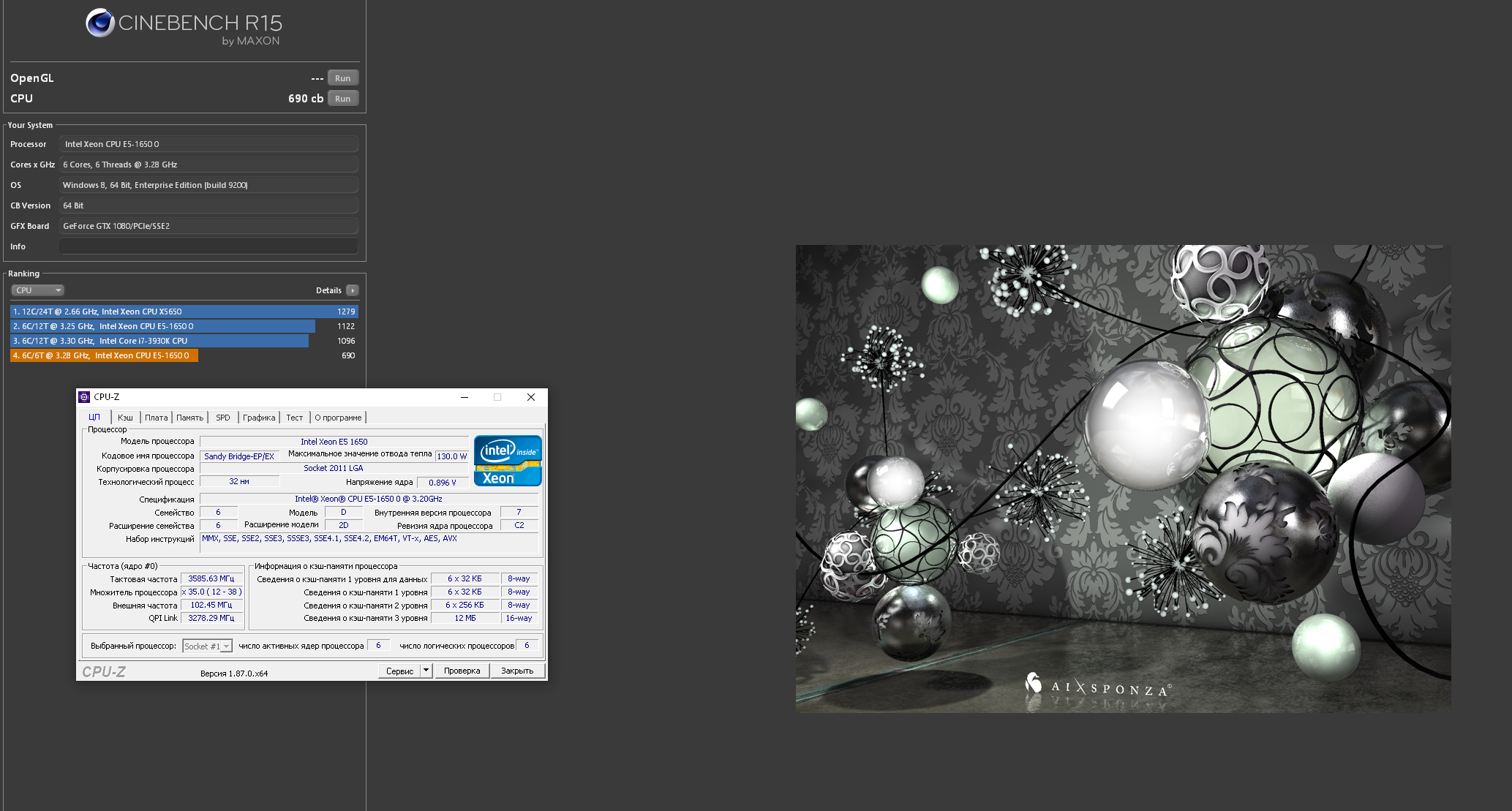This screenshot has width=1512, height=811.
Task: Open the CPU ranking type dropdown
Action: pyautogui.click(x=37, y=290)
